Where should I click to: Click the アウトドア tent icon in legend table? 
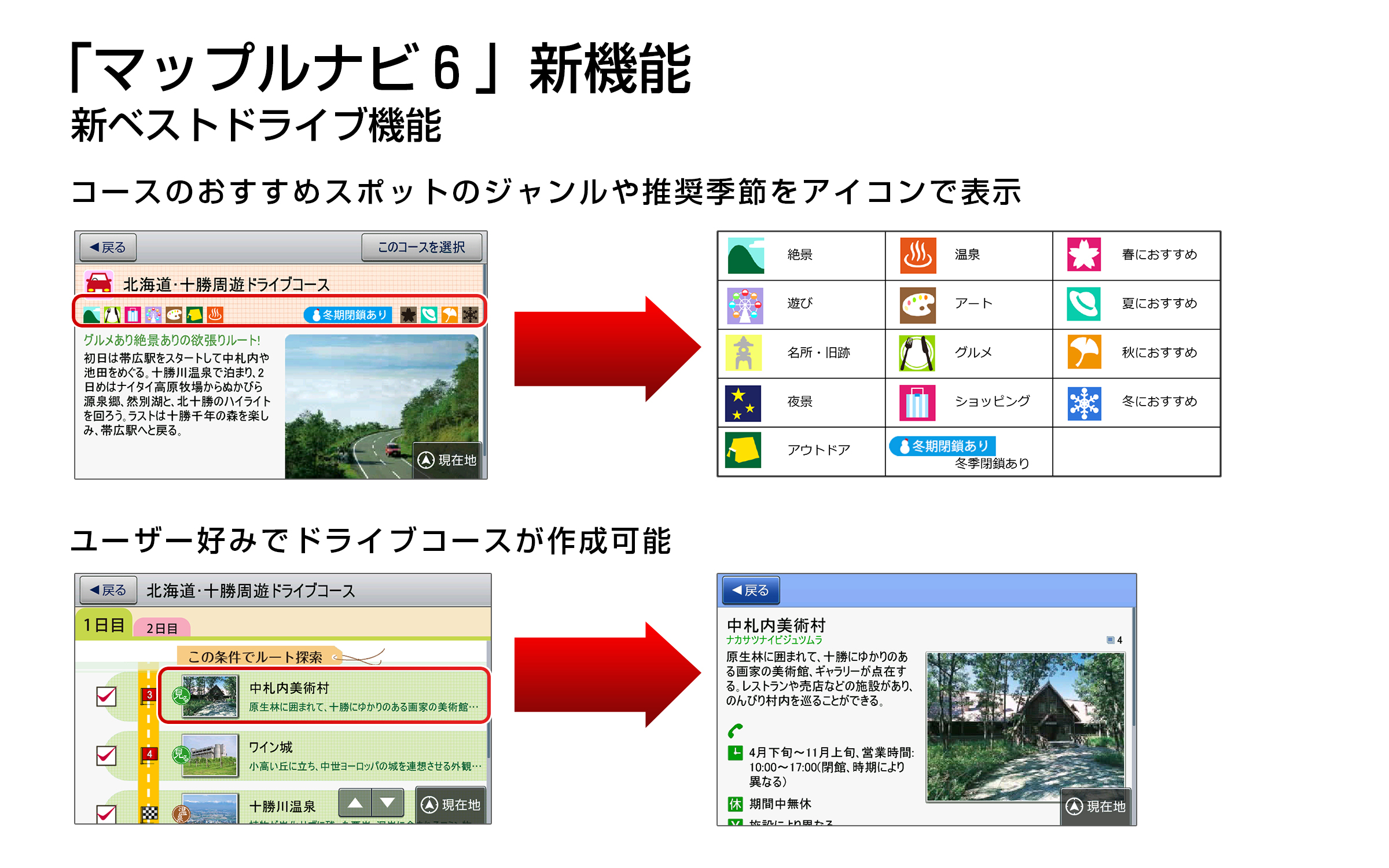coord(743,450)
